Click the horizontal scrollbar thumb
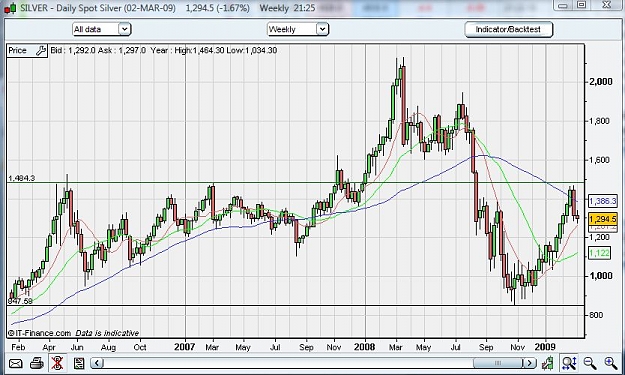 [x=498, y=363]
